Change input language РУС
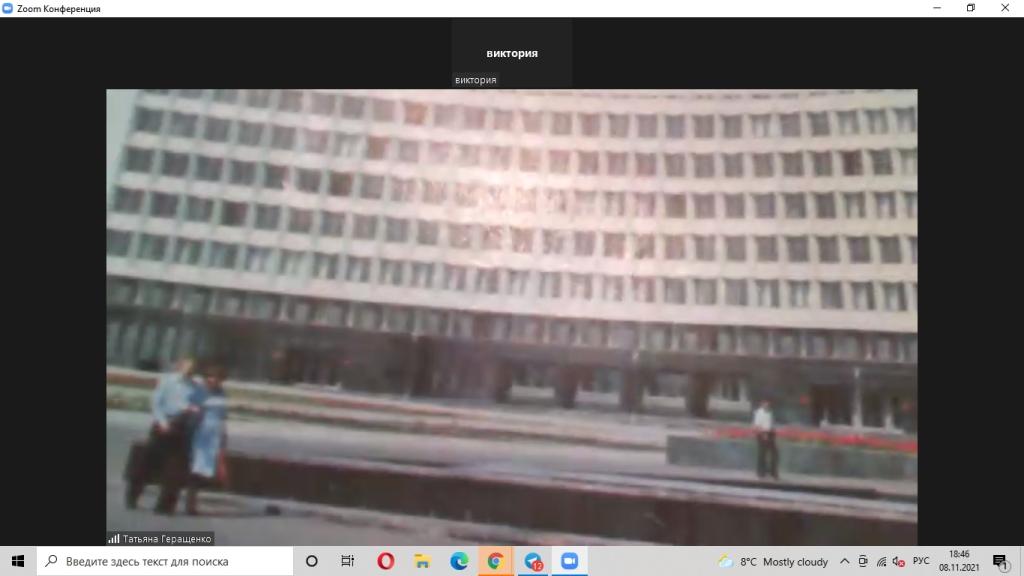Image resolution: width=1024 pixels, height=576 pixels. click(921, 561)
